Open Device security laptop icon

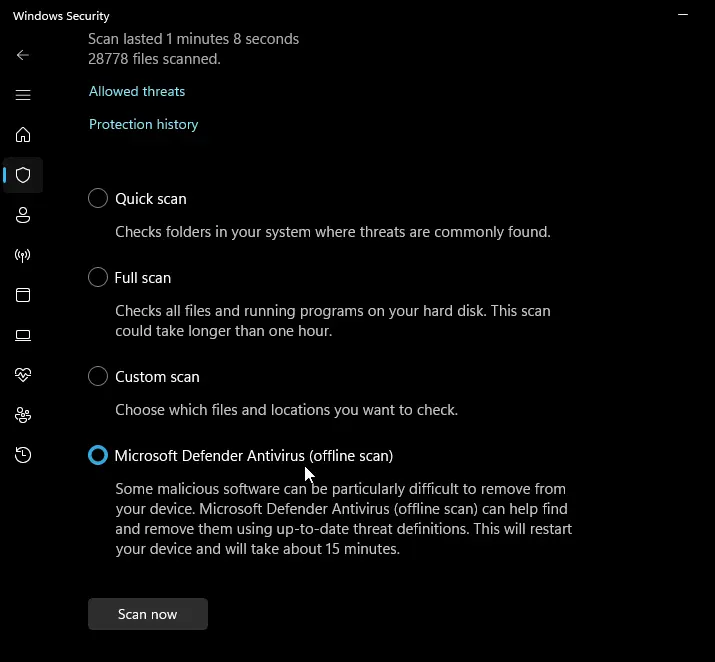coord(23,335)
